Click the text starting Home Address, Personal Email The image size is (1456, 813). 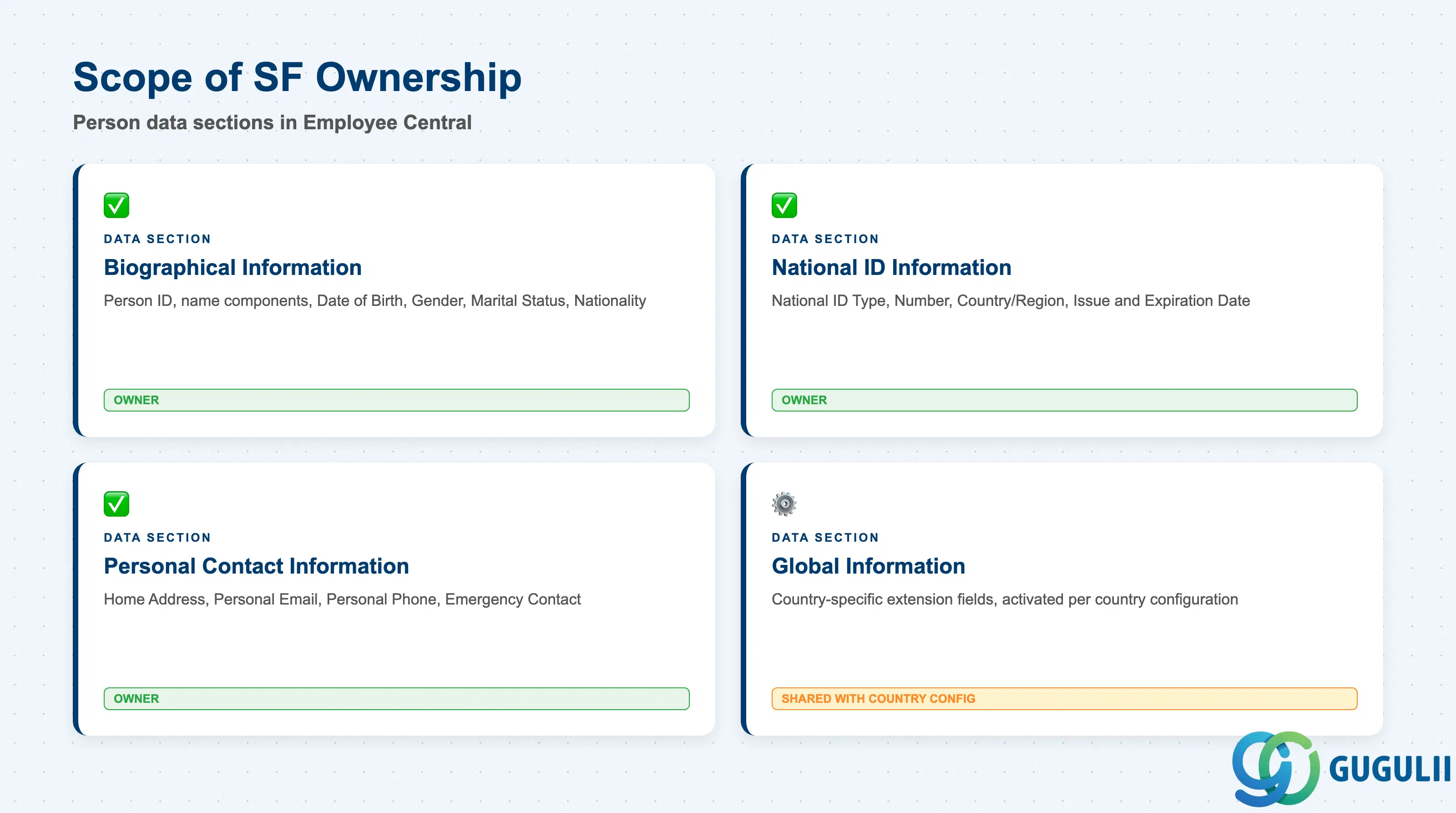(x=342, y=600)
